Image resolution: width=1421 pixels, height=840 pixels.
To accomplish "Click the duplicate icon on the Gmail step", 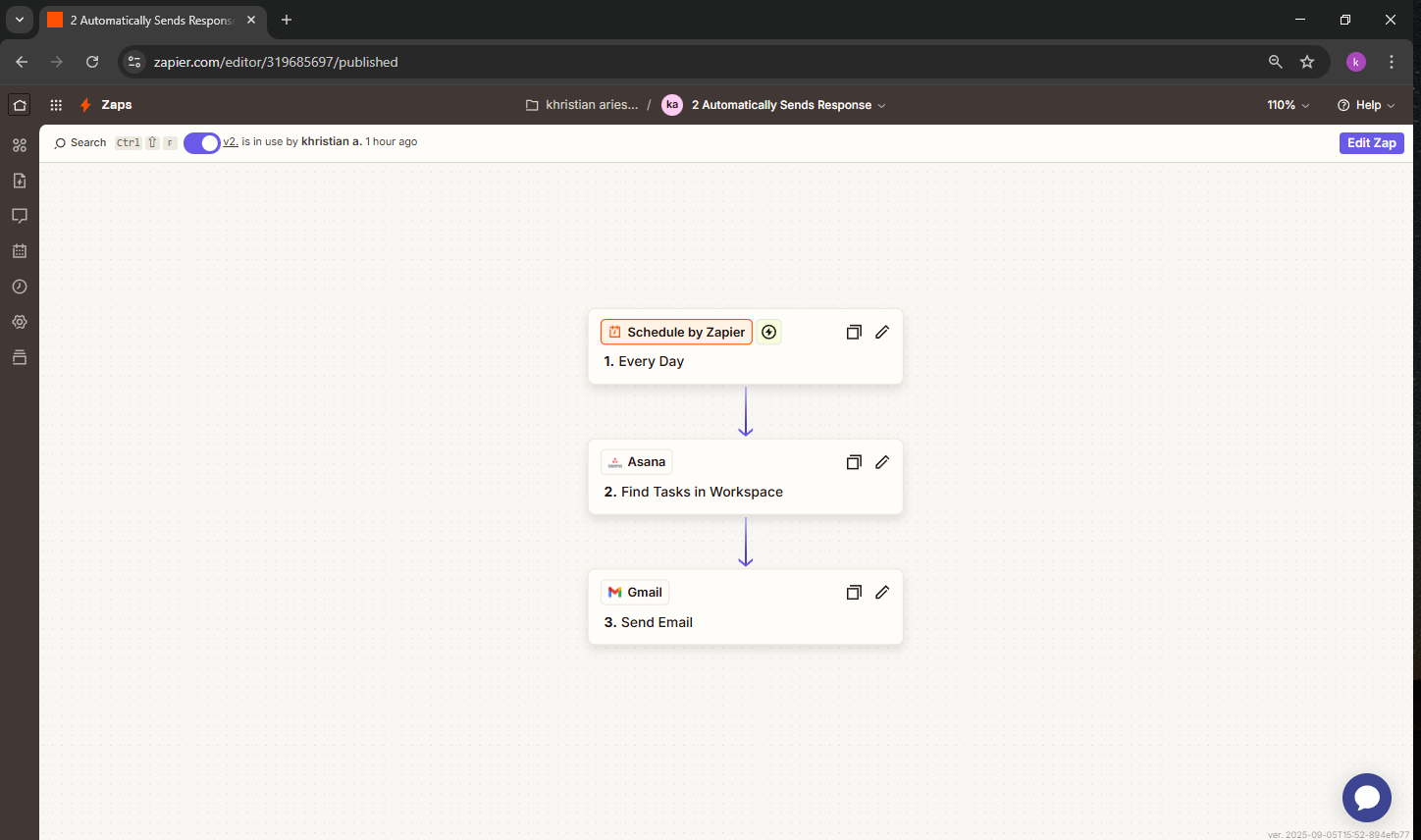I will [x=854, y=593].
